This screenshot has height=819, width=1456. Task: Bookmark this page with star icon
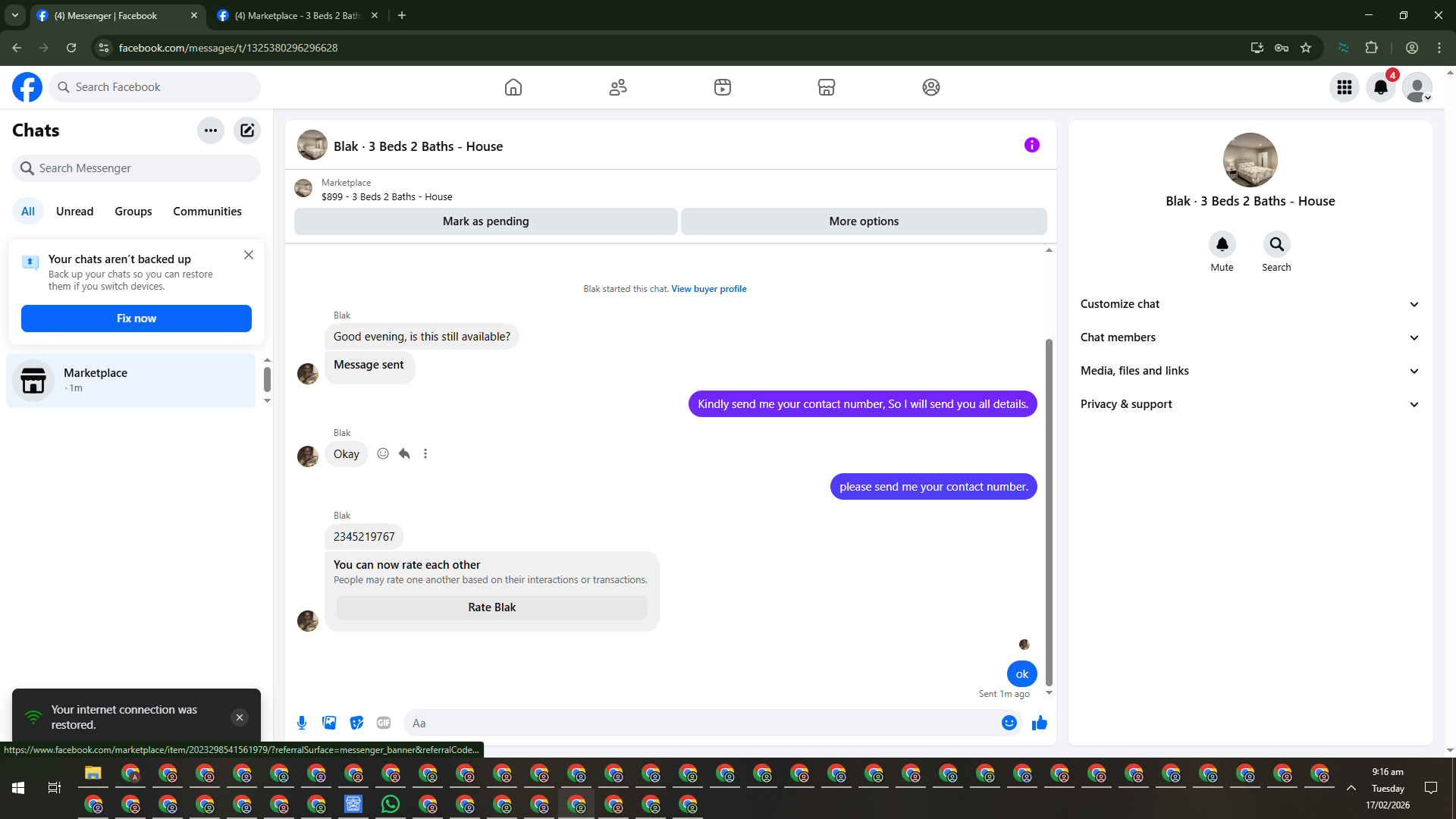coord(1306,48)
